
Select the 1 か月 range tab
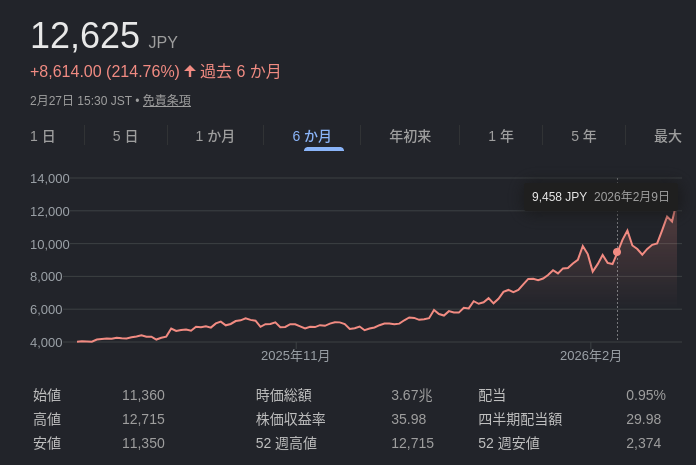(215, 136)
